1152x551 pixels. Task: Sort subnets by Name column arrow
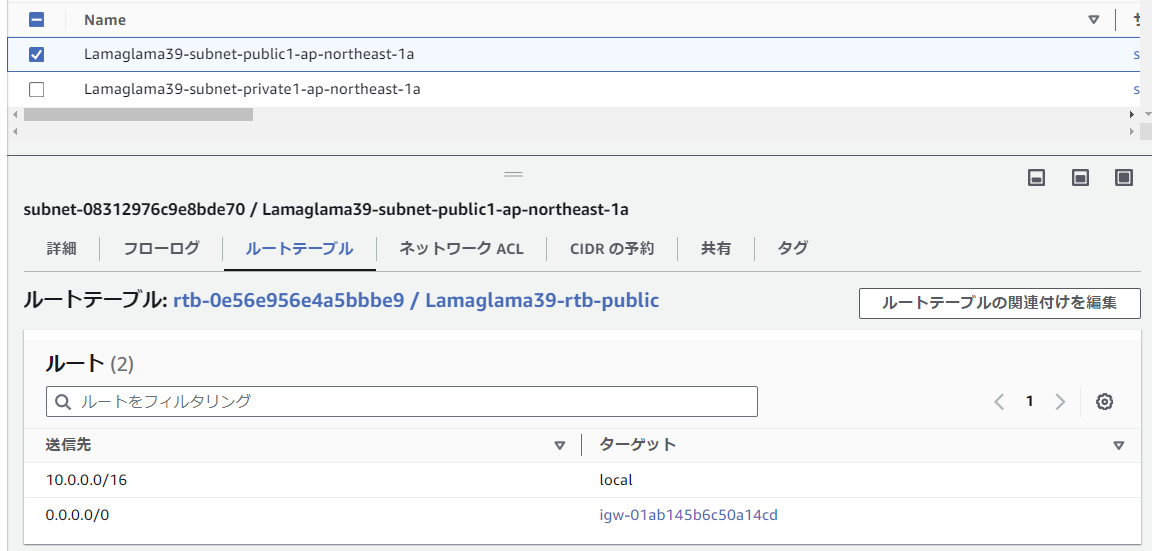(x=1093, y=20)
